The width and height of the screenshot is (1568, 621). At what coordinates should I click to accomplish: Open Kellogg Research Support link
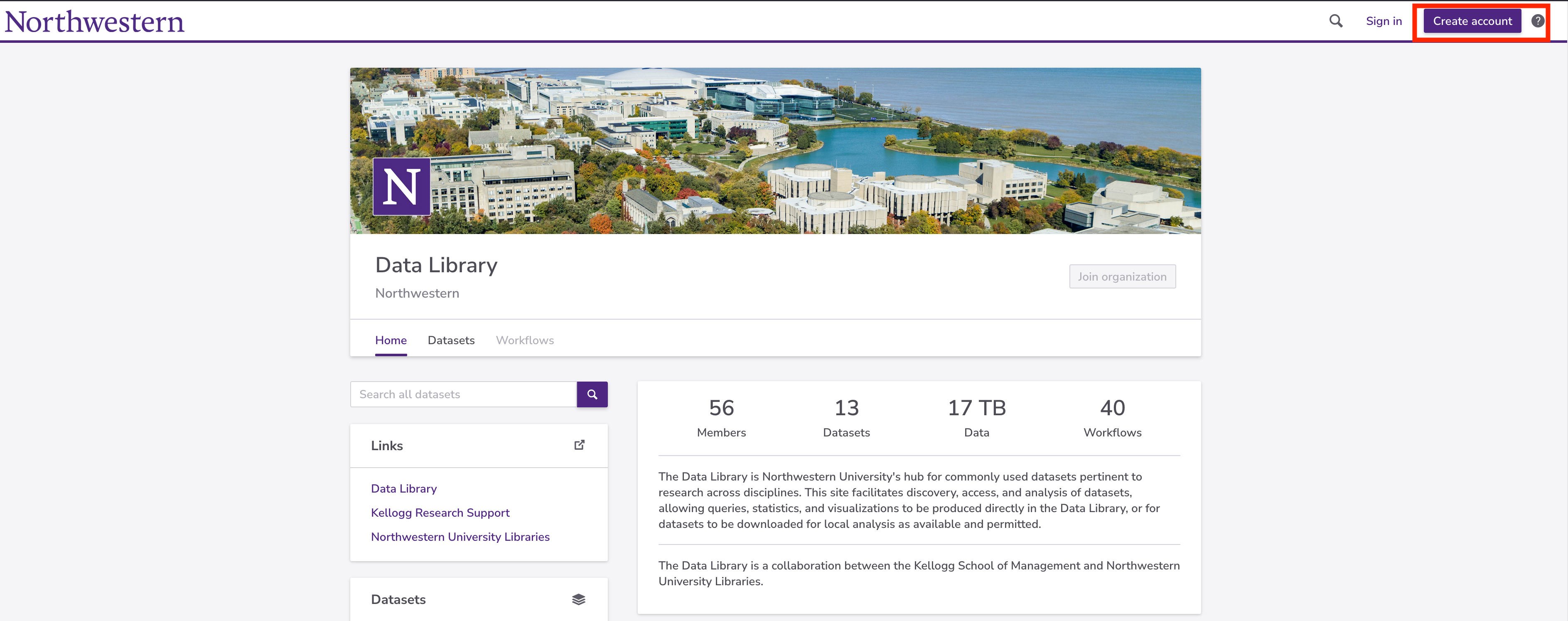tap(440, 513)
